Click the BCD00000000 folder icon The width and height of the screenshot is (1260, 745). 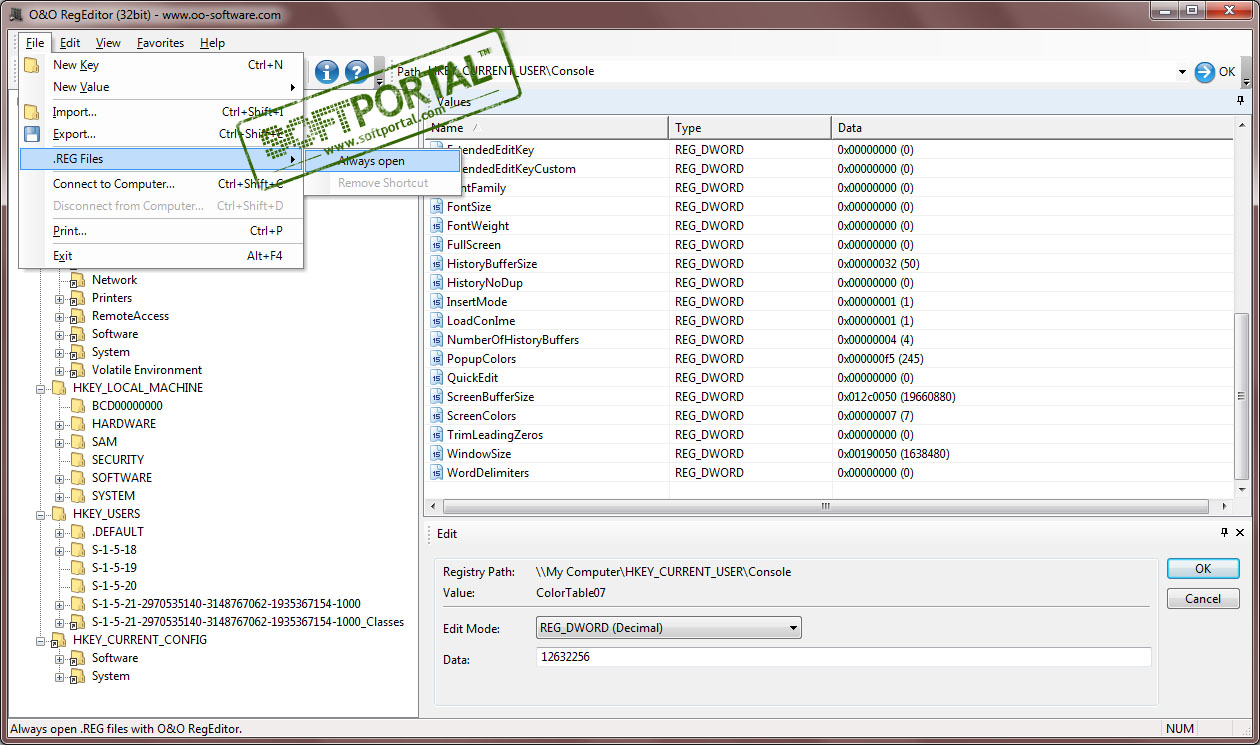pyautogui.click(x=77, y=406)
